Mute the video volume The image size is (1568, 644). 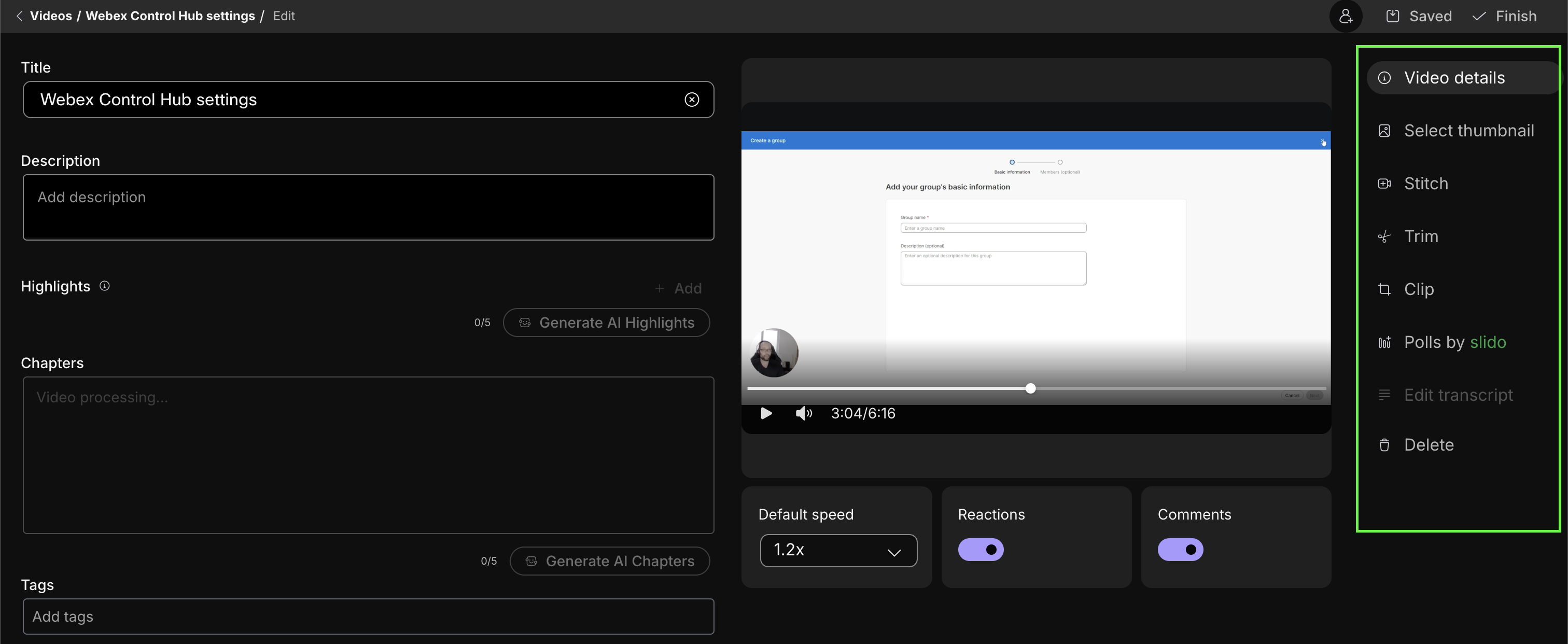pos(804,413)
